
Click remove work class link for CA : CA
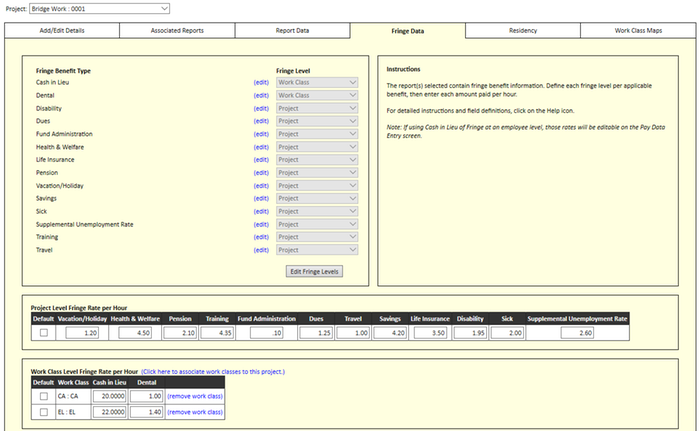(x=195, y=396)
